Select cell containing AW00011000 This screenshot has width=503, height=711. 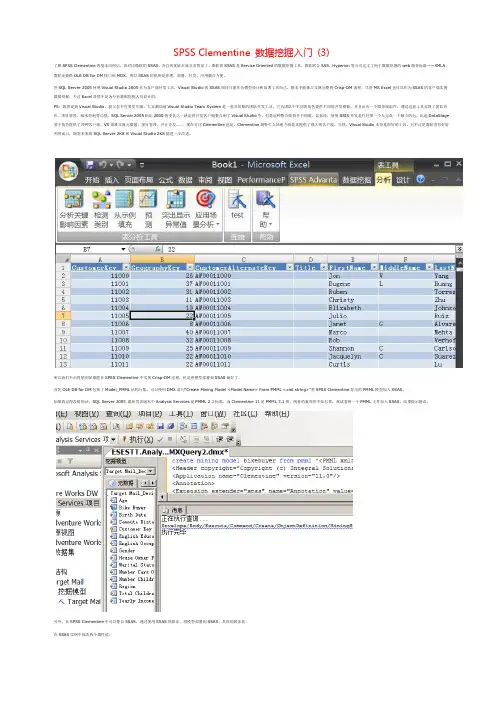[x=244, y=276]
